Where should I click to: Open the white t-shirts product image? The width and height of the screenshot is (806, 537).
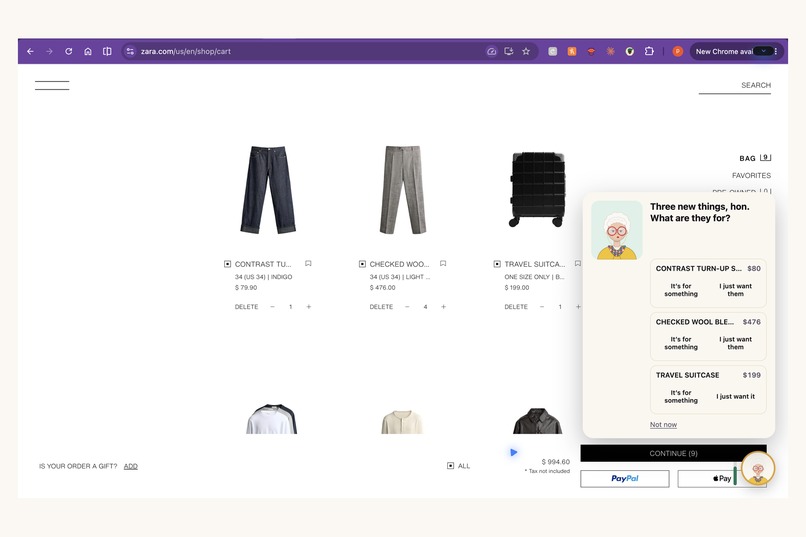271,419
